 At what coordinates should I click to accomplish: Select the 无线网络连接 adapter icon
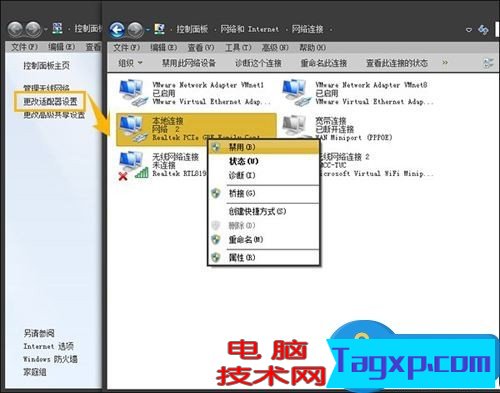[x=133, y=165]
